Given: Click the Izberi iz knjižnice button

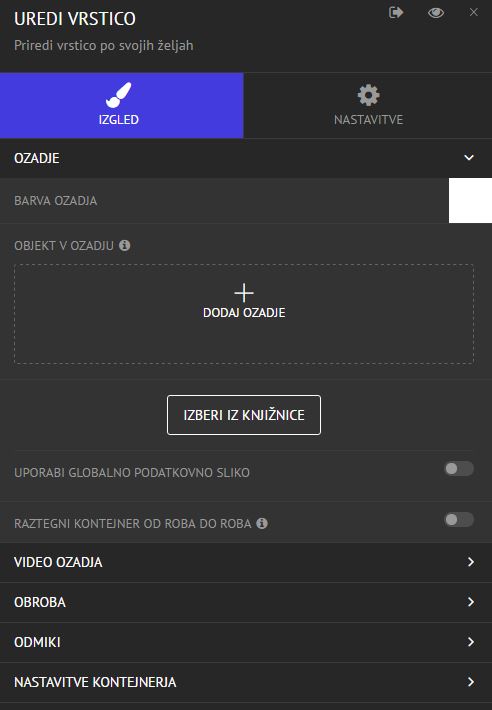Looking at the screenshot, I should 244,415.
